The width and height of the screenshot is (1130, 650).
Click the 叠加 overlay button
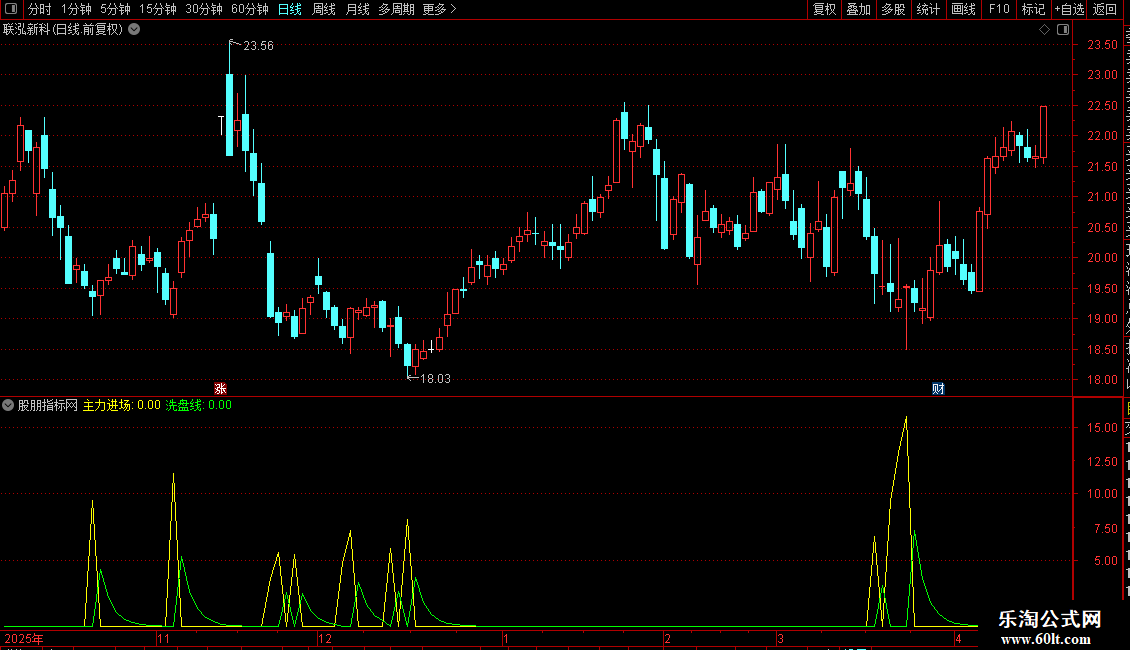(x=858, y=9)
